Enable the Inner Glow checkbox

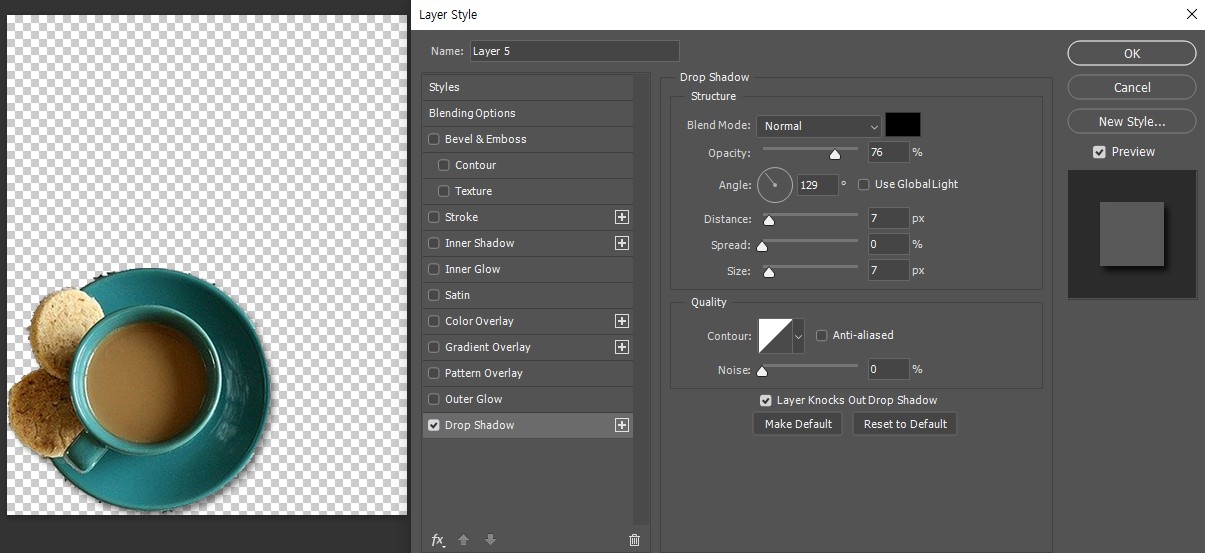pyautogui.click(x=434, y=269)
